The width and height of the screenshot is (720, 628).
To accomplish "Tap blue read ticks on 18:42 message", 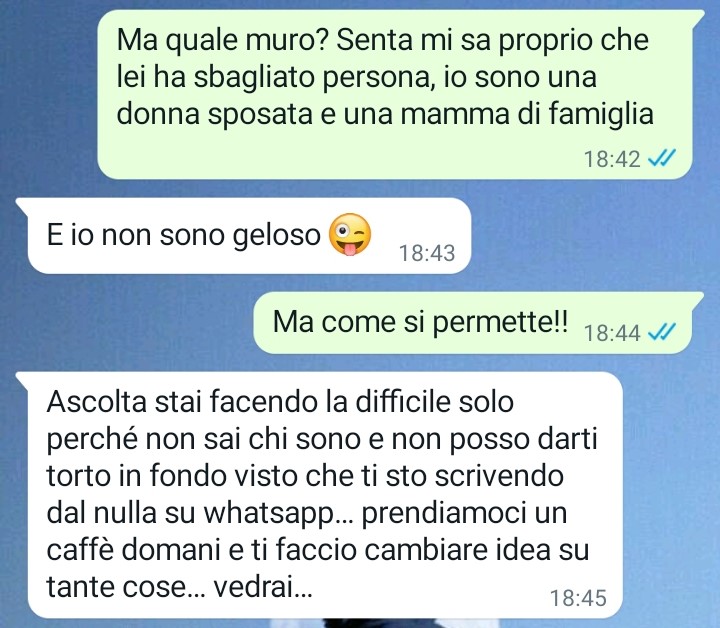I will click(661, 158).
